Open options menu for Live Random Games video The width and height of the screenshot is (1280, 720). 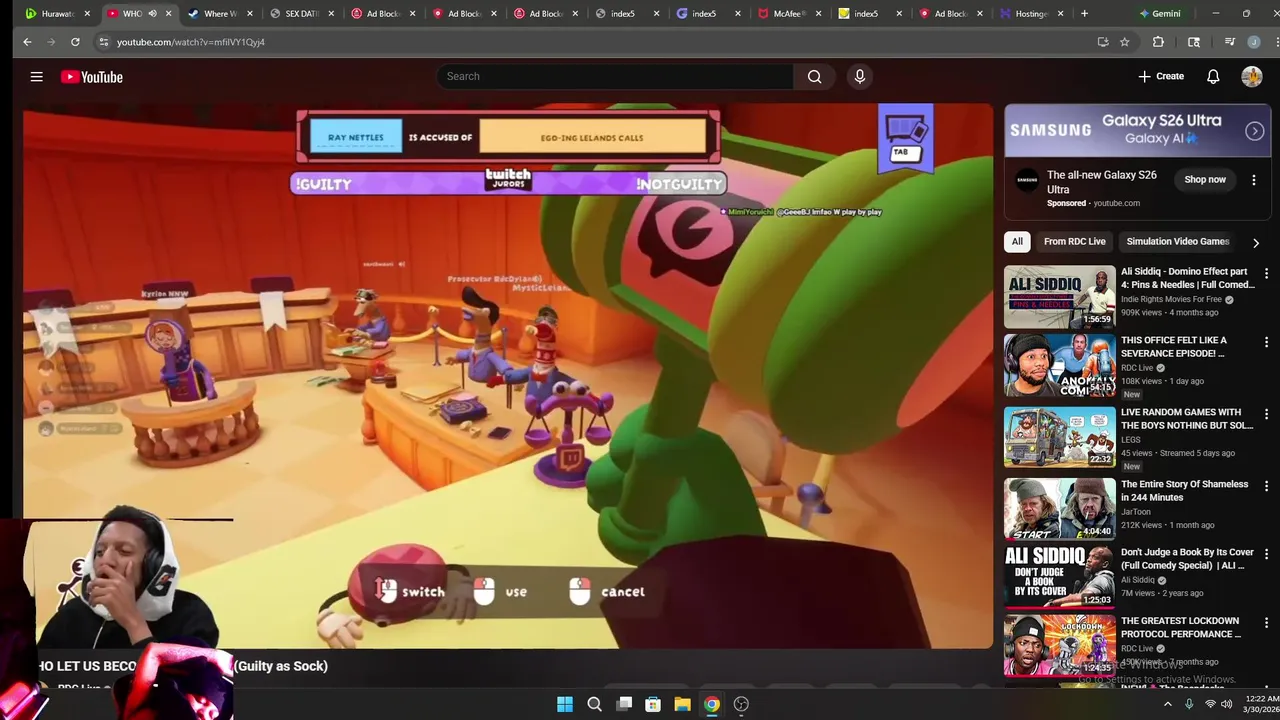[x=1266, y=414]
